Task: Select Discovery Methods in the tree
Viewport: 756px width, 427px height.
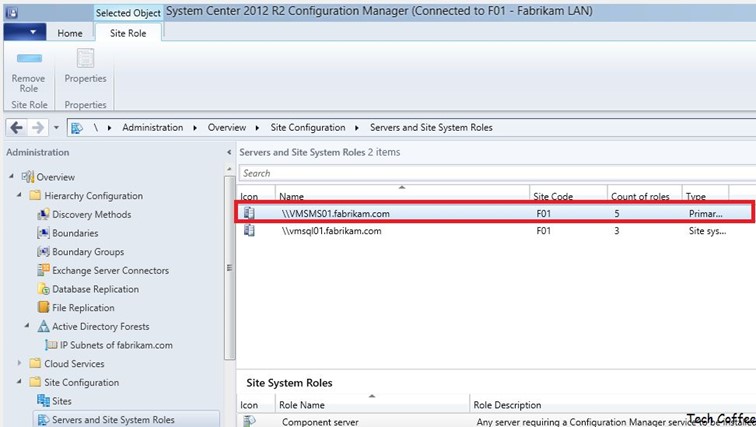Action: tap(92, 214)
